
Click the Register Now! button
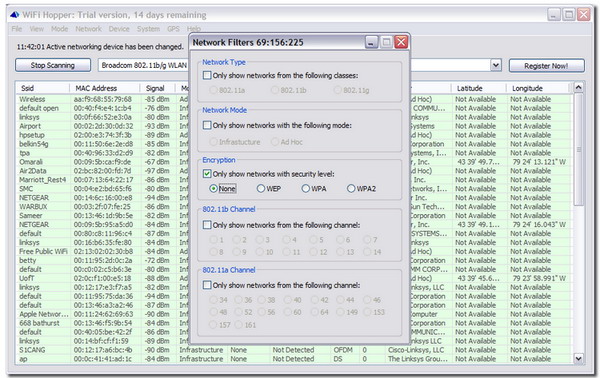tap(546, 66)
